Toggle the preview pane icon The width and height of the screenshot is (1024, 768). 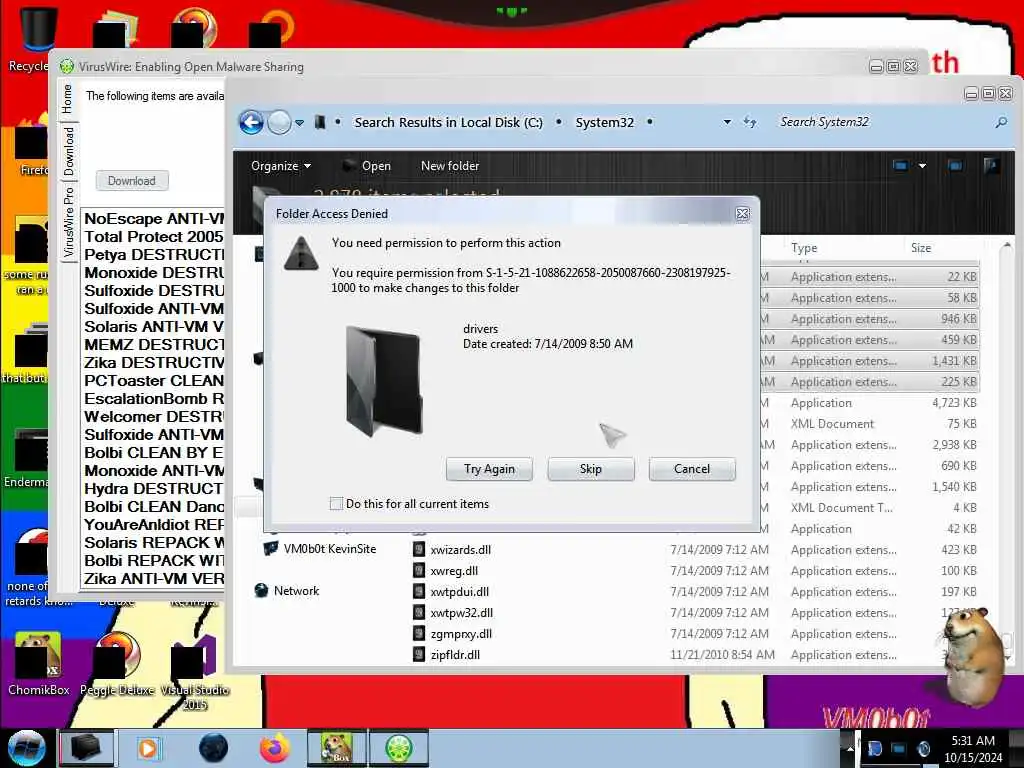(x=955, y=166)
